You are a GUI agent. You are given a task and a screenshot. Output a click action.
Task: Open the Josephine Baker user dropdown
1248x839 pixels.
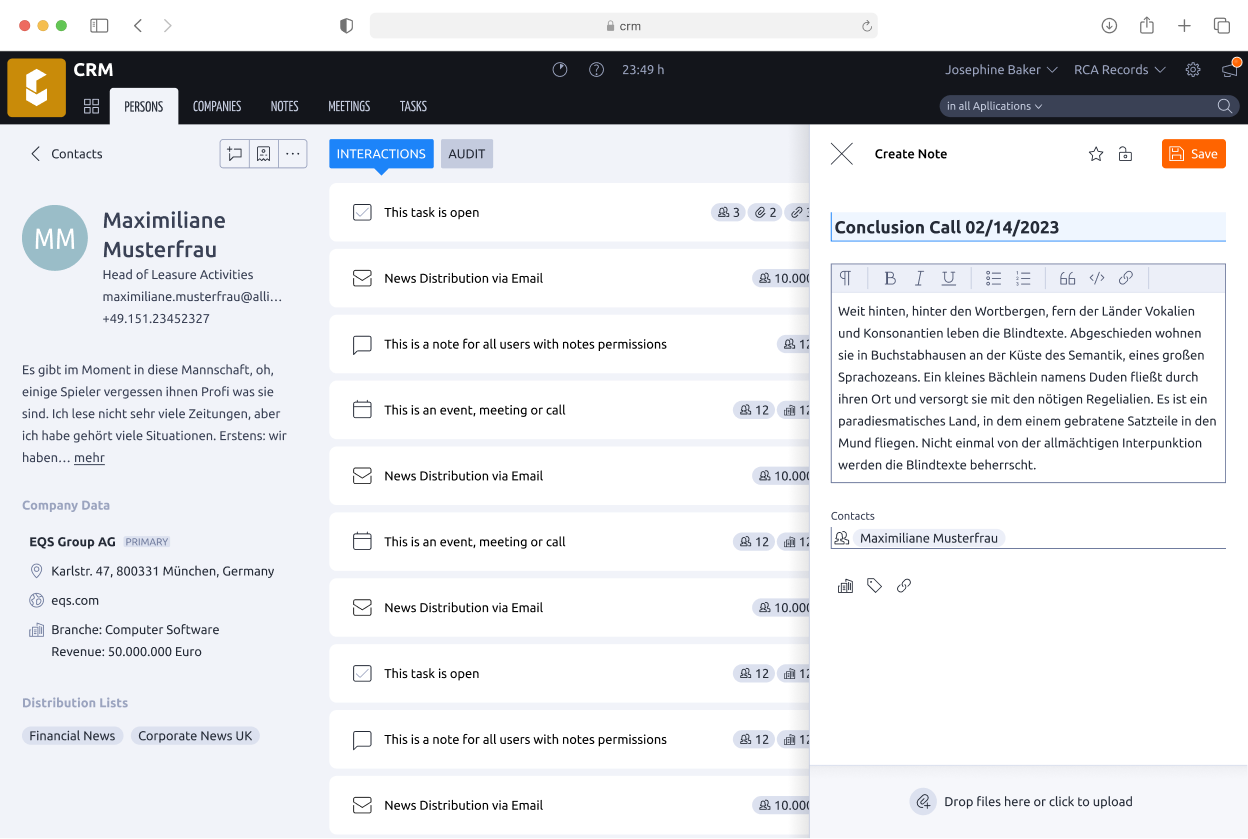(1000, 69)
